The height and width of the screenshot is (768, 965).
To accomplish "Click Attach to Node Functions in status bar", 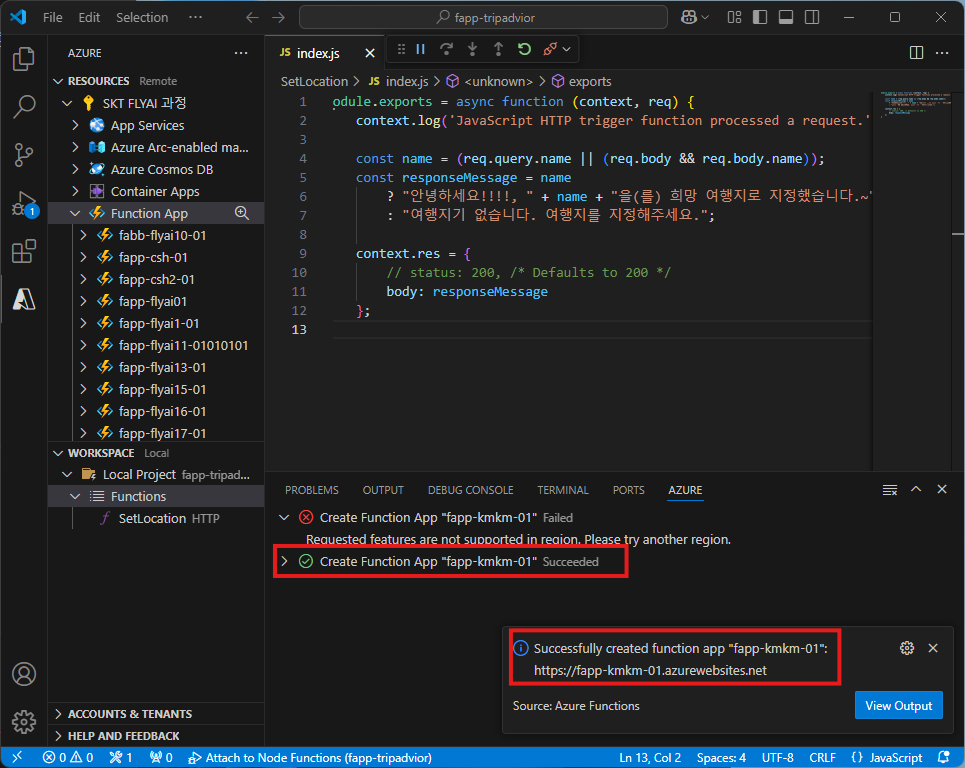I will [310, 758].
